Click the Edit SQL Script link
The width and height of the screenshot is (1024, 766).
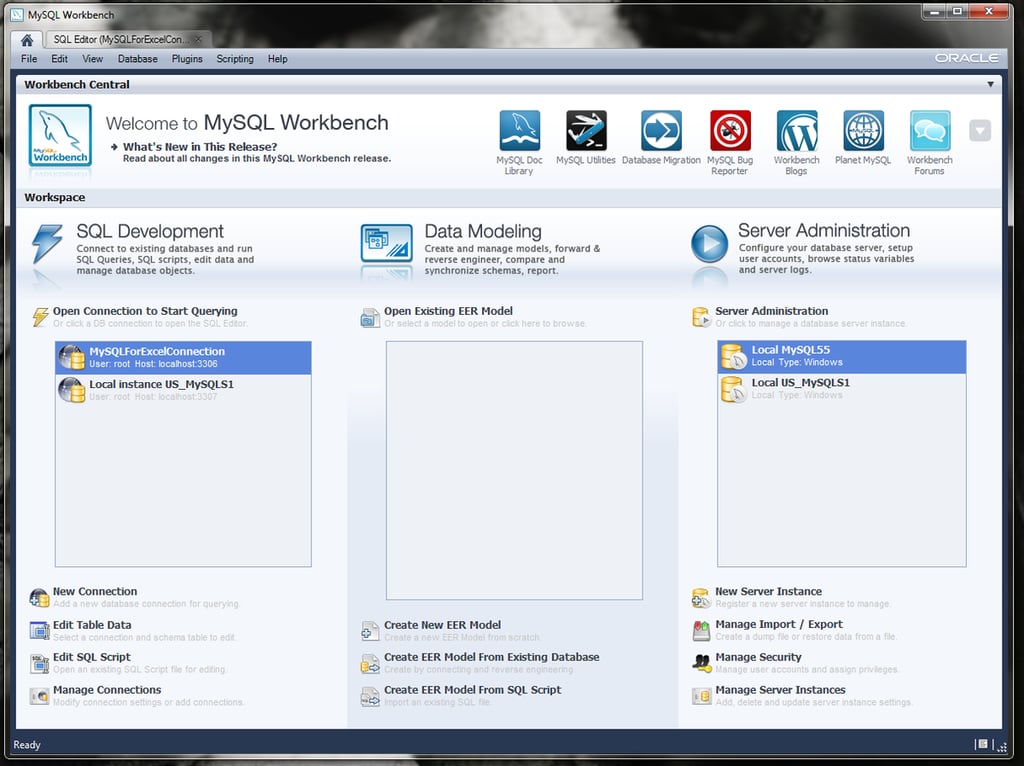(x=91, y=657)
